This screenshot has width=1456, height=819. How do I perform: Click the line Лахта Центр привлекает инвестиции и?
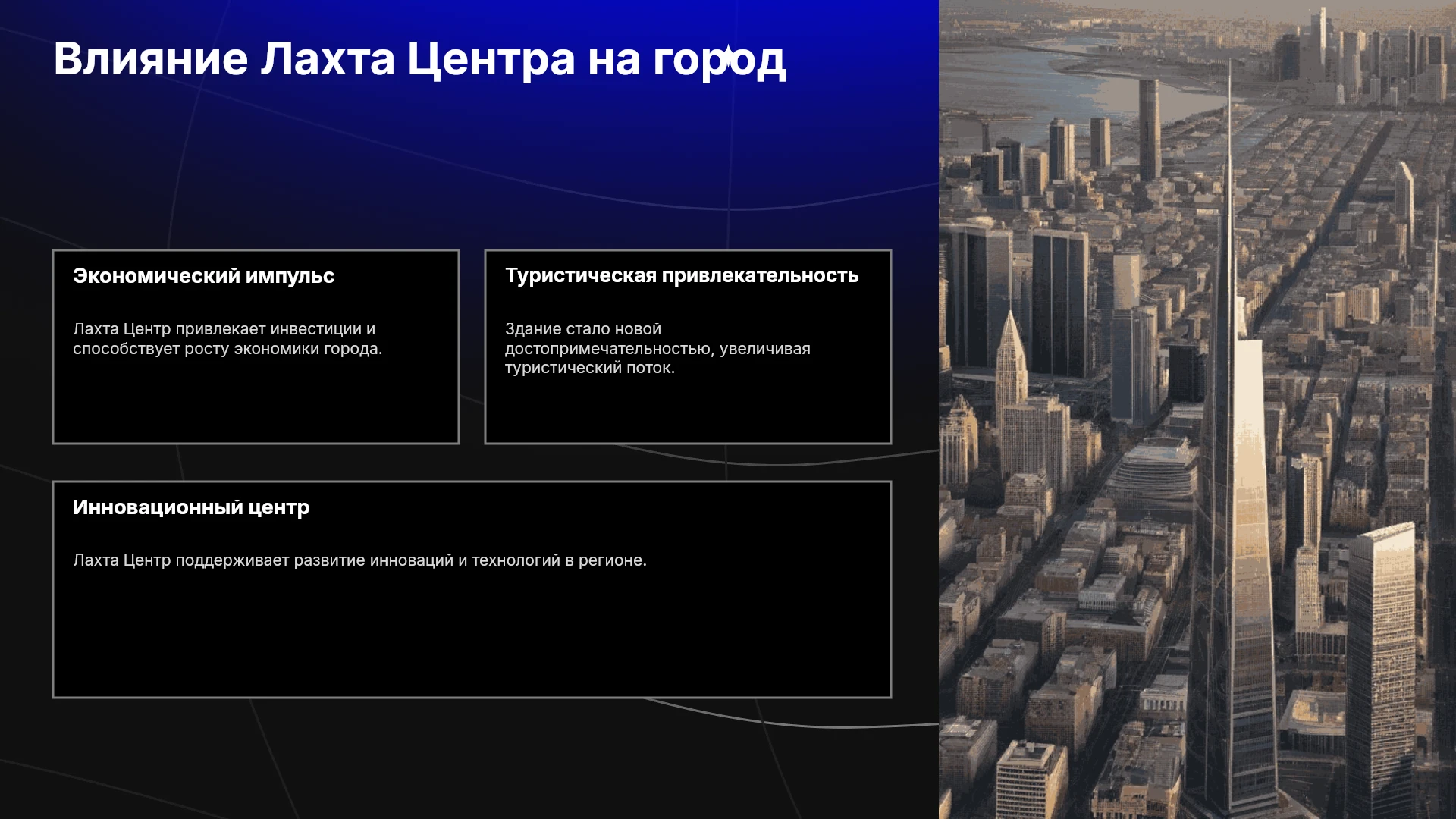click(224, 329)
